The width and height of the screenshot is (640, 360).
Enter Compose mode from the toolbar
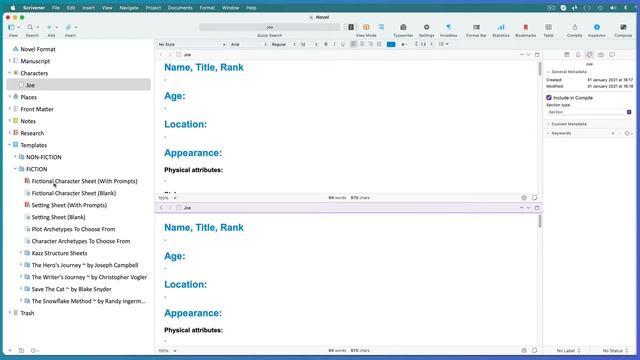(623, 27)
